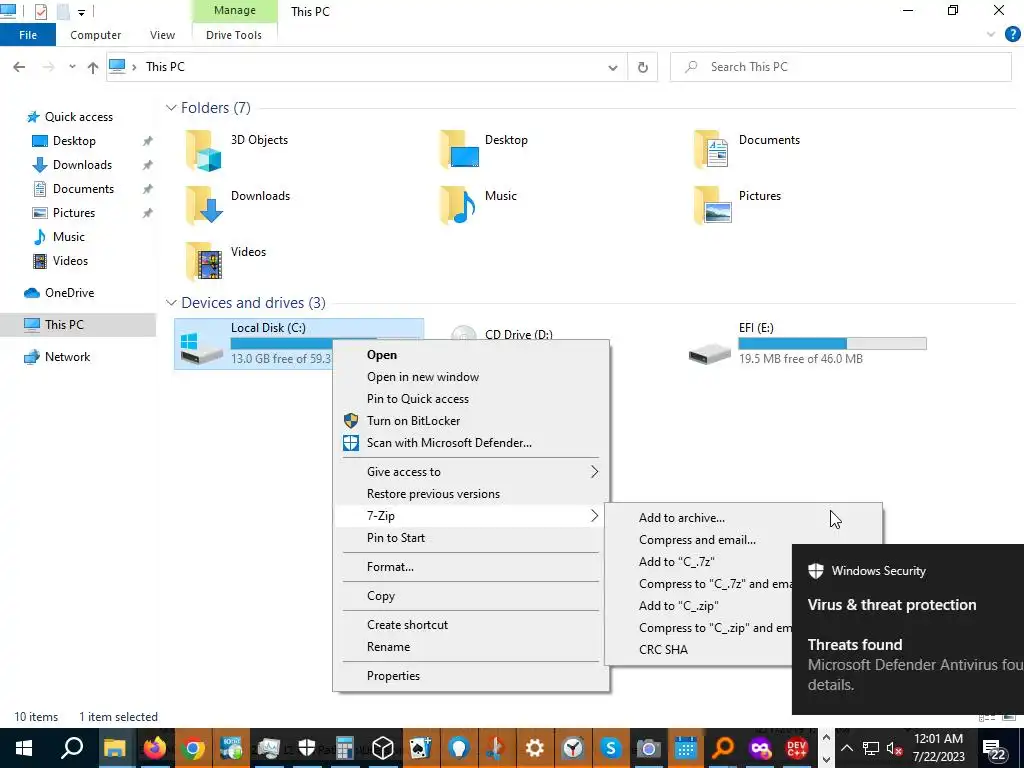Select the Downloads folder in Folders group
Screen dimensions: 1024x768
[238, 206]
